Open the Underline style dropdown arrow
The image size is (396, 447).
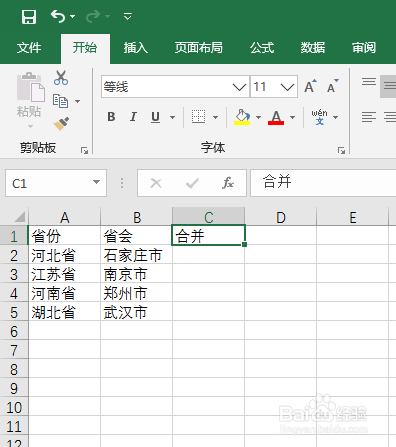172,117
